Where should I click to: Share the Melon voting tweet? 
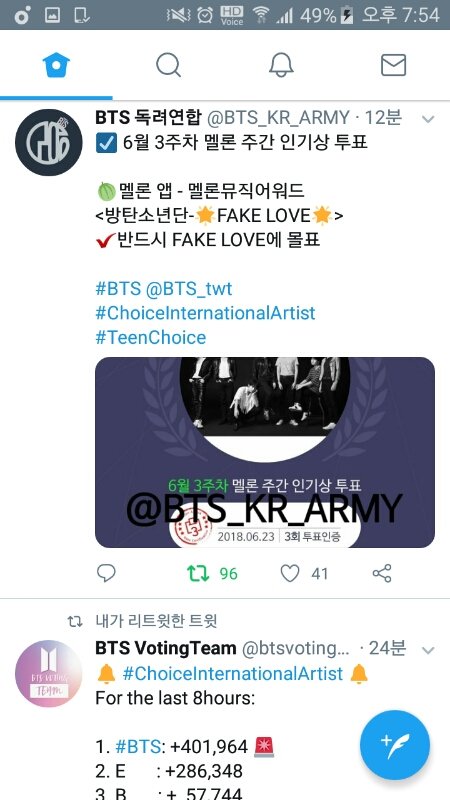pyautogui.click(x=382, y=573)
